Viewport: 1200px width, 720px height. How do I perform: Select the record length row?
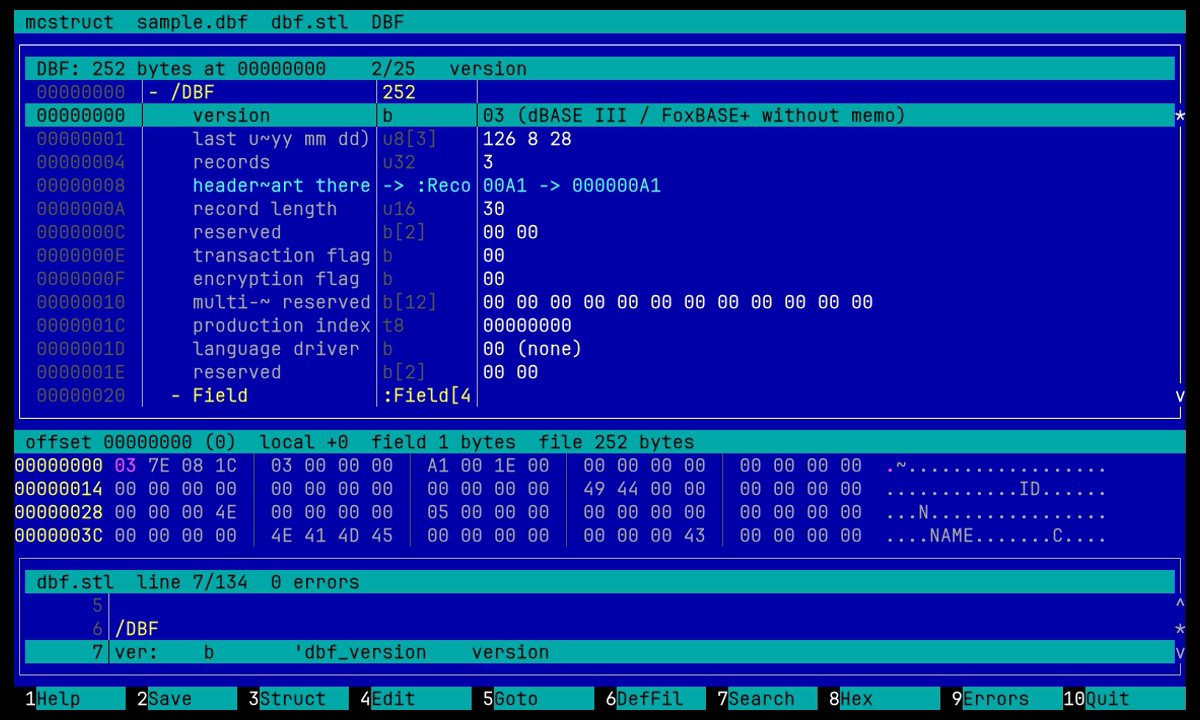click(x=600, y=209)
